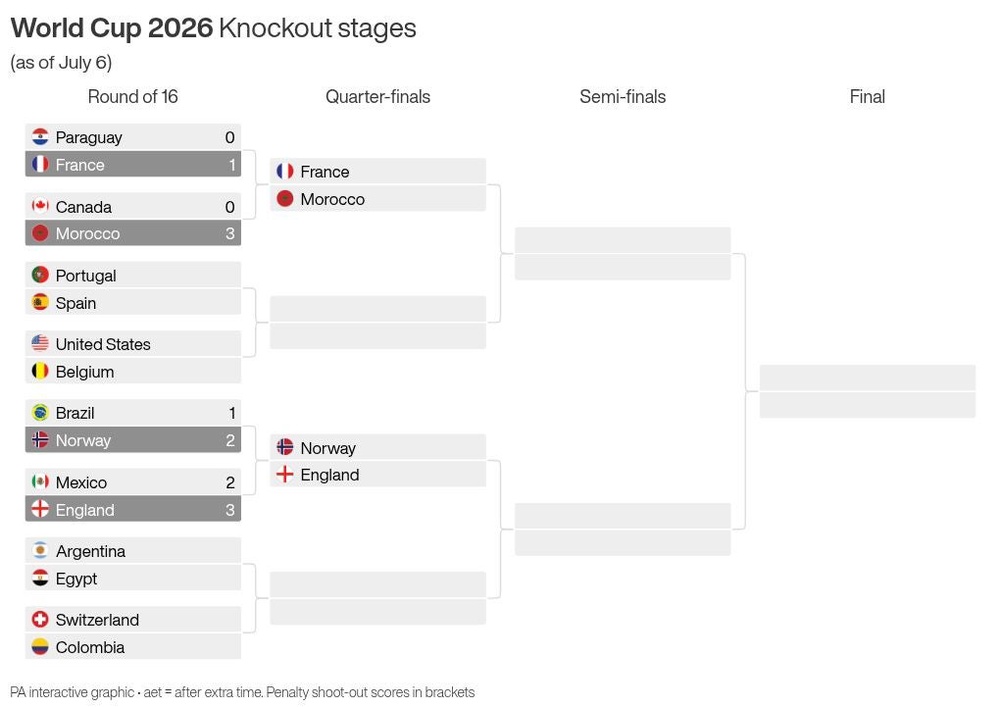The width and height of the screenshot is (1000, 707).
Task: Select the Argentina flag icon
Action: coord(40,550)
